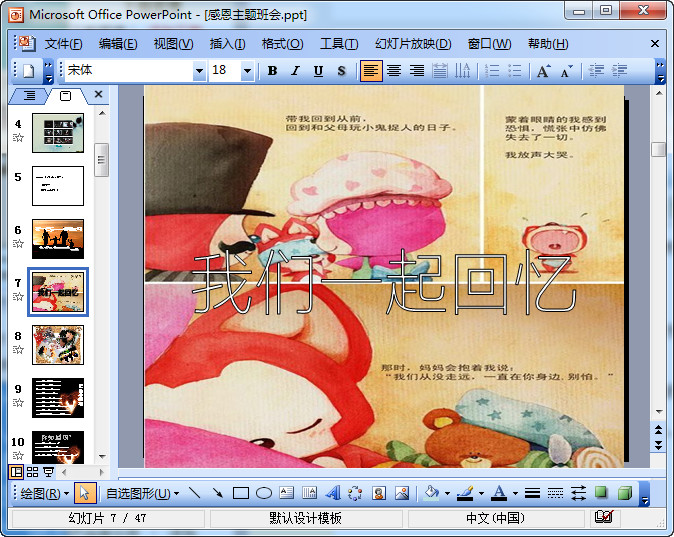Switch to Slides tab in left pane
This screenshot has height=537, width=674.
point(65,95)
